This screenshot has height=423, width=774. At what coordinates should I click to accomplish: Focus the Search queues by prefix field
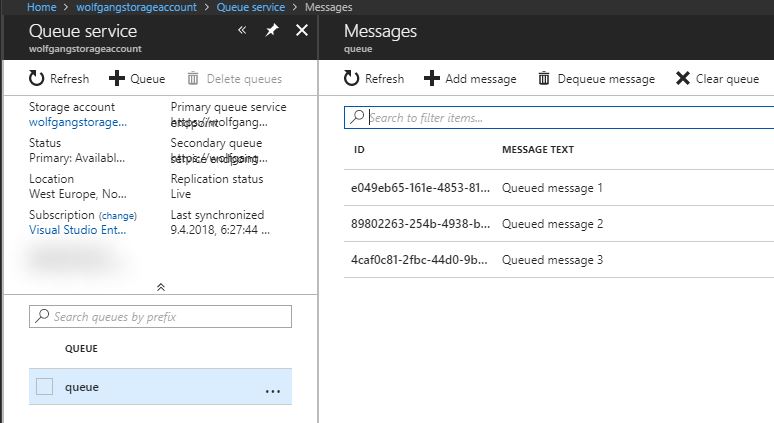(x=160, y=317)
